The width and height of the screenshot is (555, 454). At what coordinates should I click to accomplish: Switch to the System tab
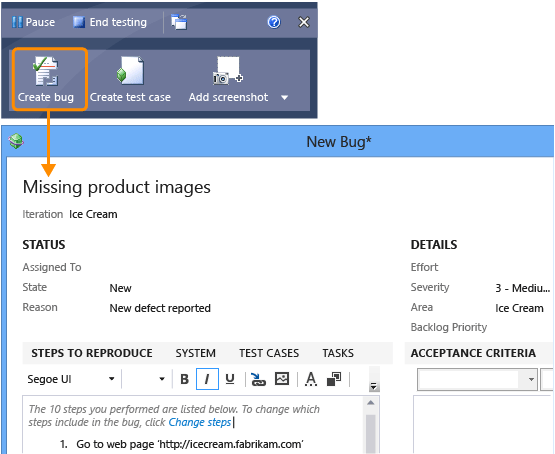[x=195, y=353]
